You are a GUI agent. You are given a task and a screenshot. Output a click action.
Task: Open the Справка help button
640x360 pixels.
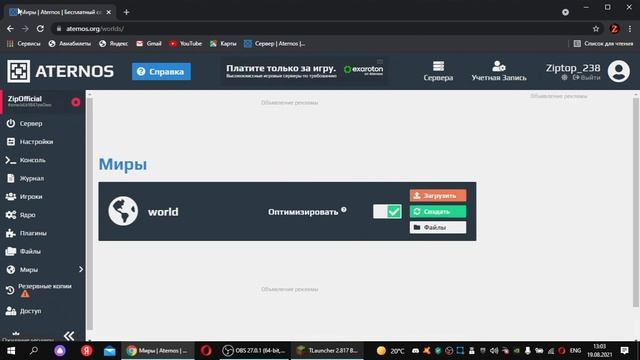[161, 71]
